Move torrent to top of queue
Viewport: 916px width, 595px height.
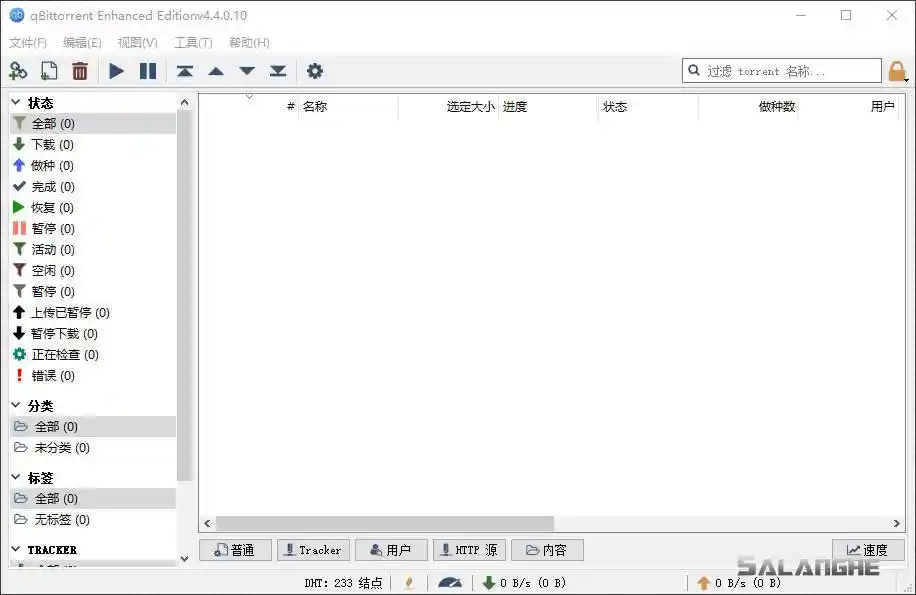point(184,71)
